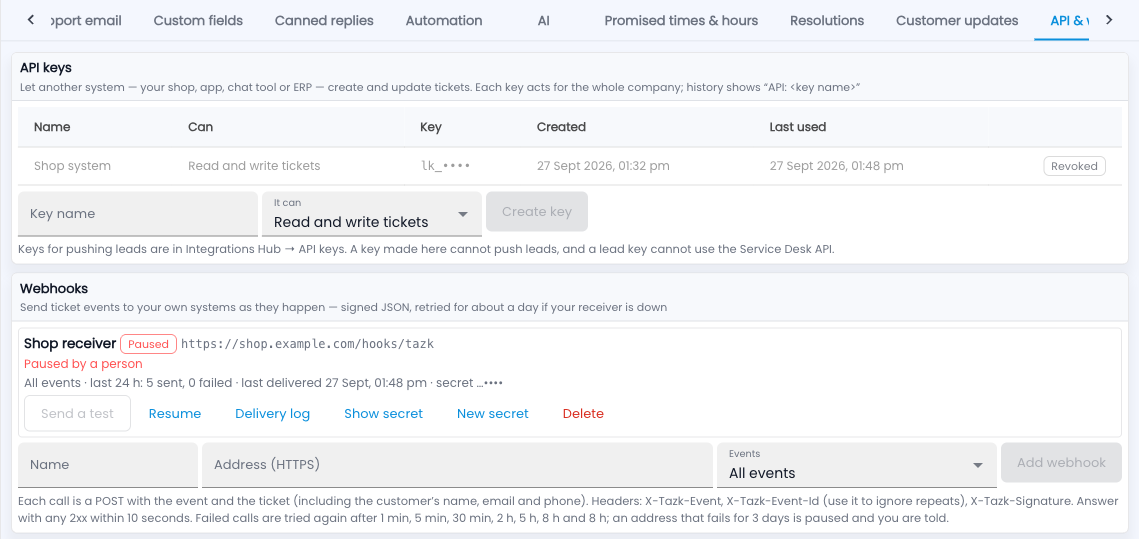This screenshot has width=1139, height=539.
Task: Click the 'Can' column header
Action: tap(200, 126)
